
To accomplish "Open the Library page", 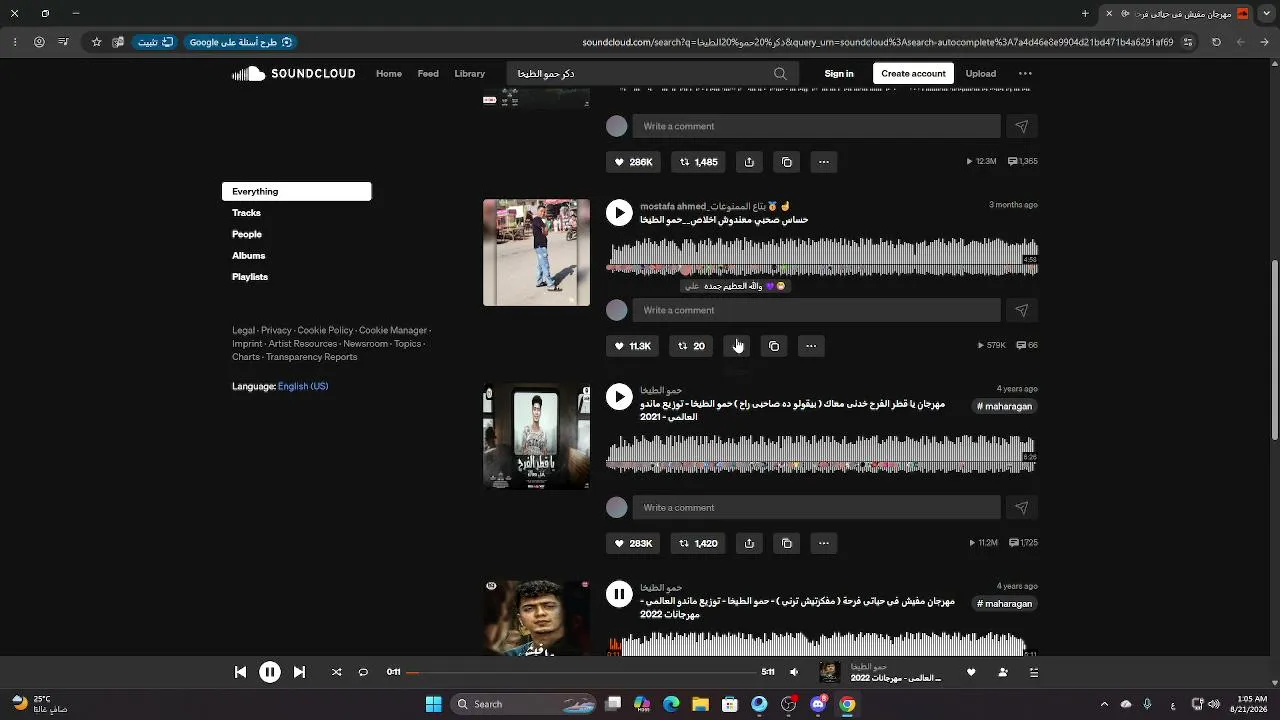I will click(x=469, y=74).
